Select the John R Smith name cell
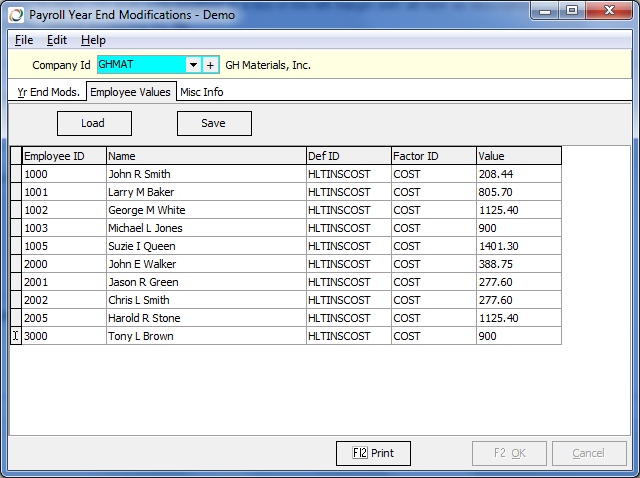This screenshot has height=478, width=640. 205,174
